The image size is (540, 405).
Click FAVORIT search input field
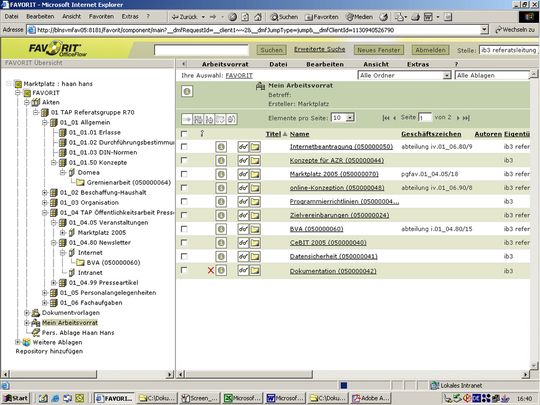[201, 50]
